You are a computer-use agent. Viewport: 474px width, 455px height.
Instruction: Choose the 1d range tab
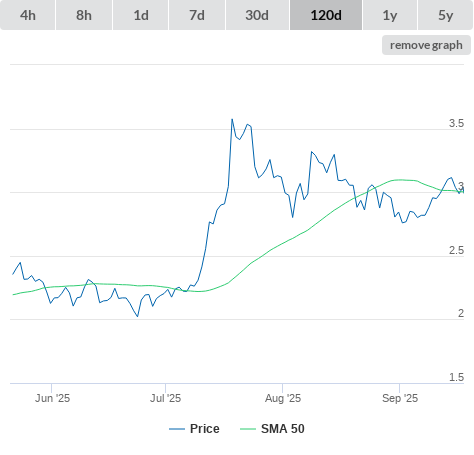click(141, 15)
